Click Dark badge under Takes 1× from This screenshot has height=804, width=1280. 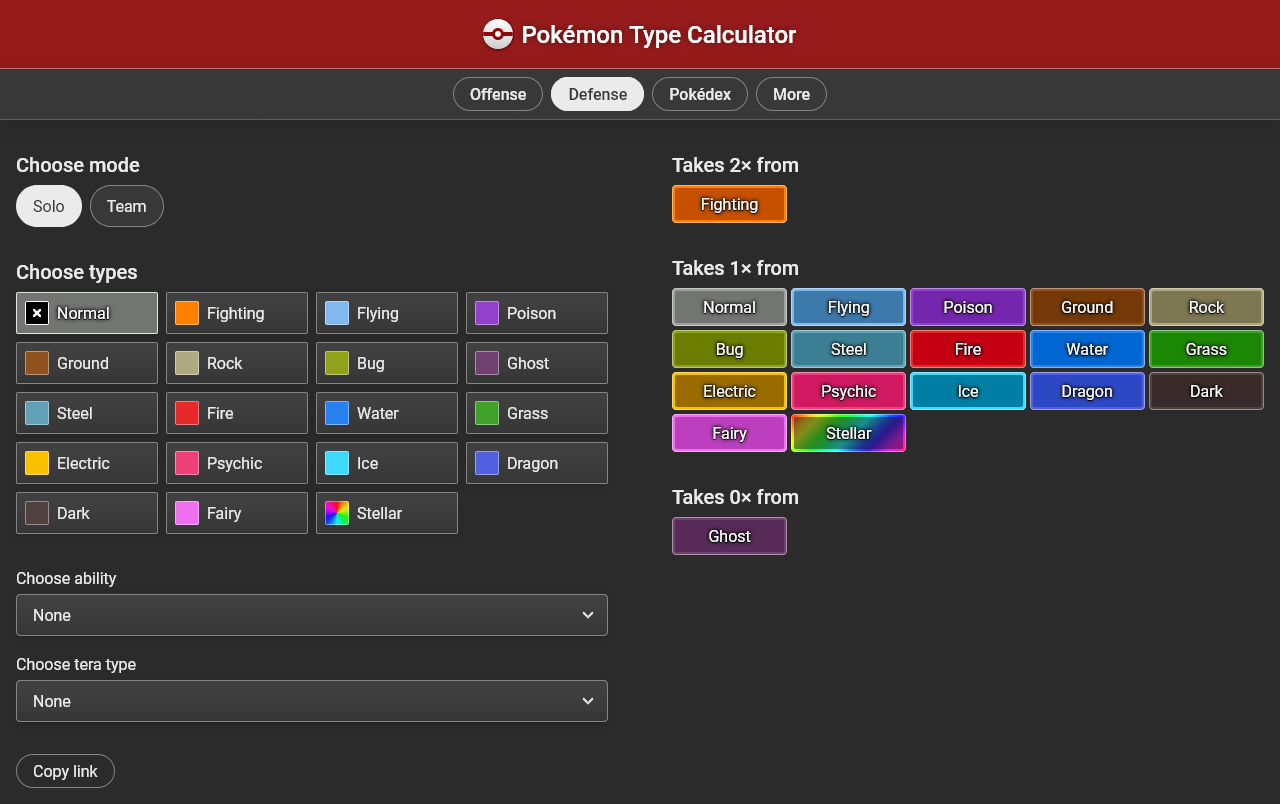tap(1206, 391)
